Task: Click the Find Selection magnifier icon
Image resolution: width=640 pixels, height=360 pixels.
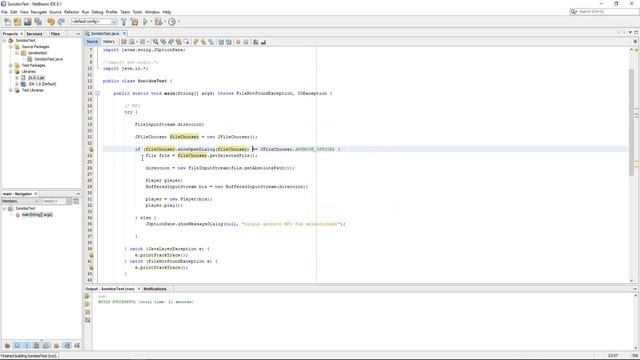Action: 156,42
